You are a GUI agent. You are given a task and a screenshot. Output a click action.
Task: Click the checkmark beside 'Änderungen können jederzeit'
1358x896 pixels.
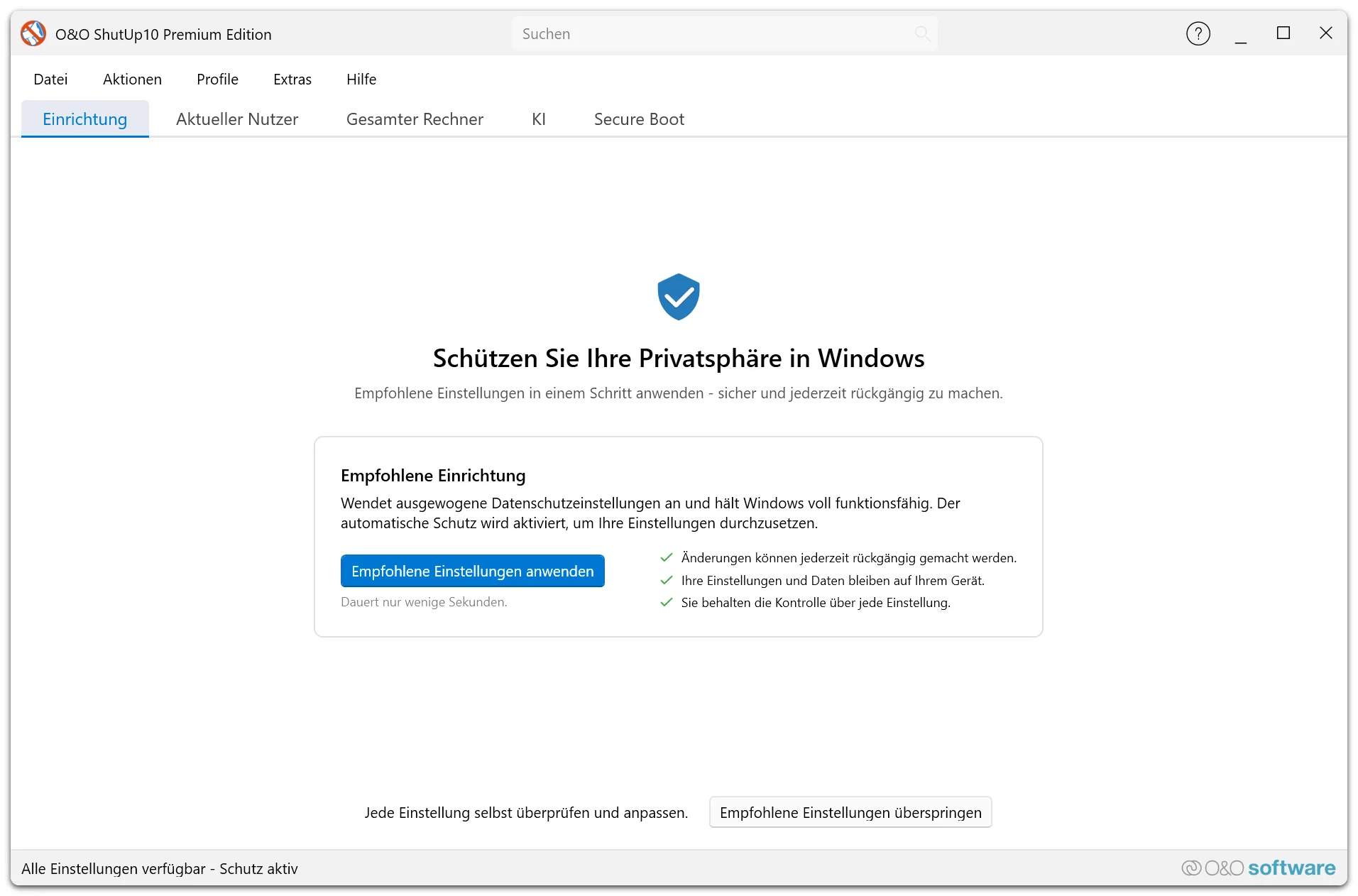point(666,557)
